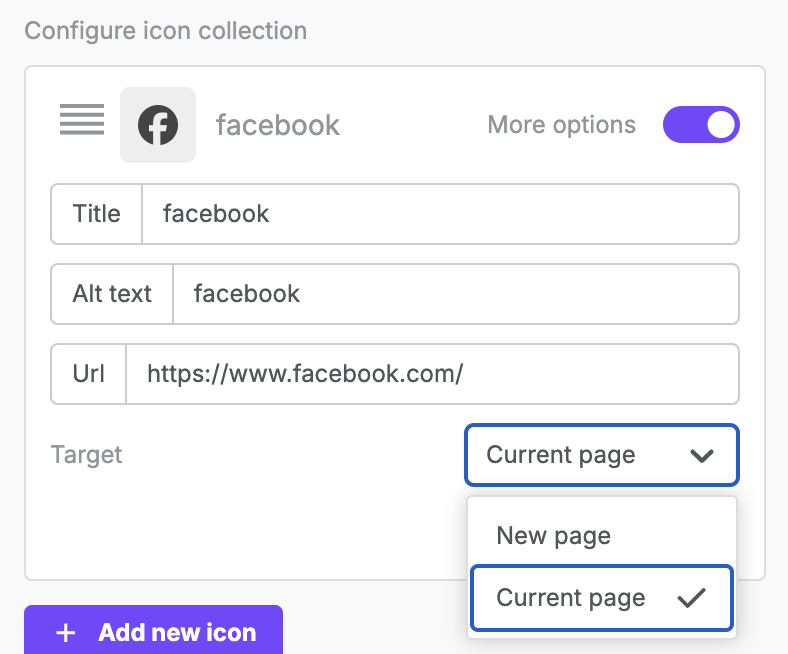
Task: Add a new icon to collection
Action: 153,631
